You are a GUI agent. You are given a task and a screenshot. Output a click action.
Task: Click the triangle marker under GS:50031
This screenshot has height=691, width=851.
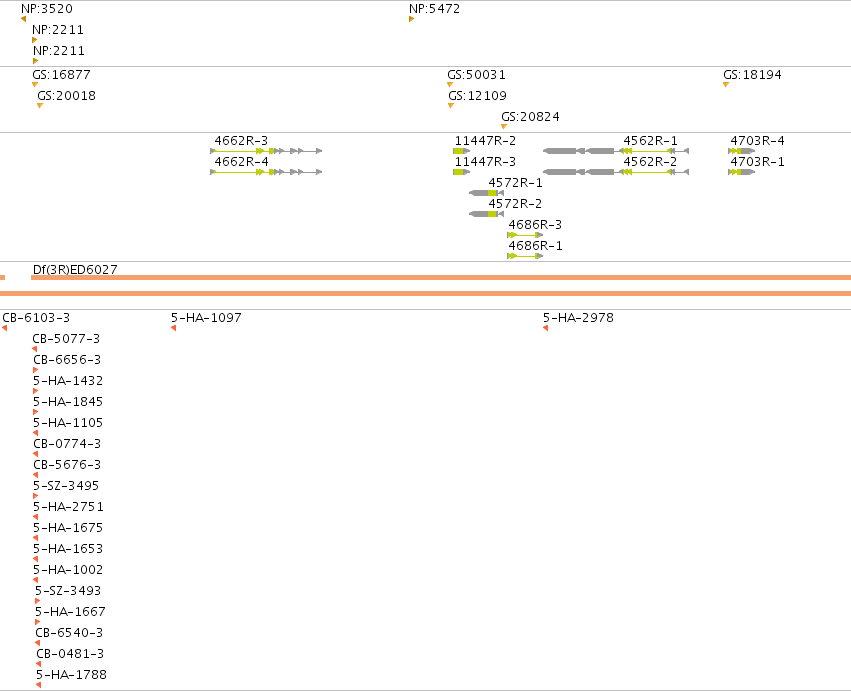click(449, 85)
